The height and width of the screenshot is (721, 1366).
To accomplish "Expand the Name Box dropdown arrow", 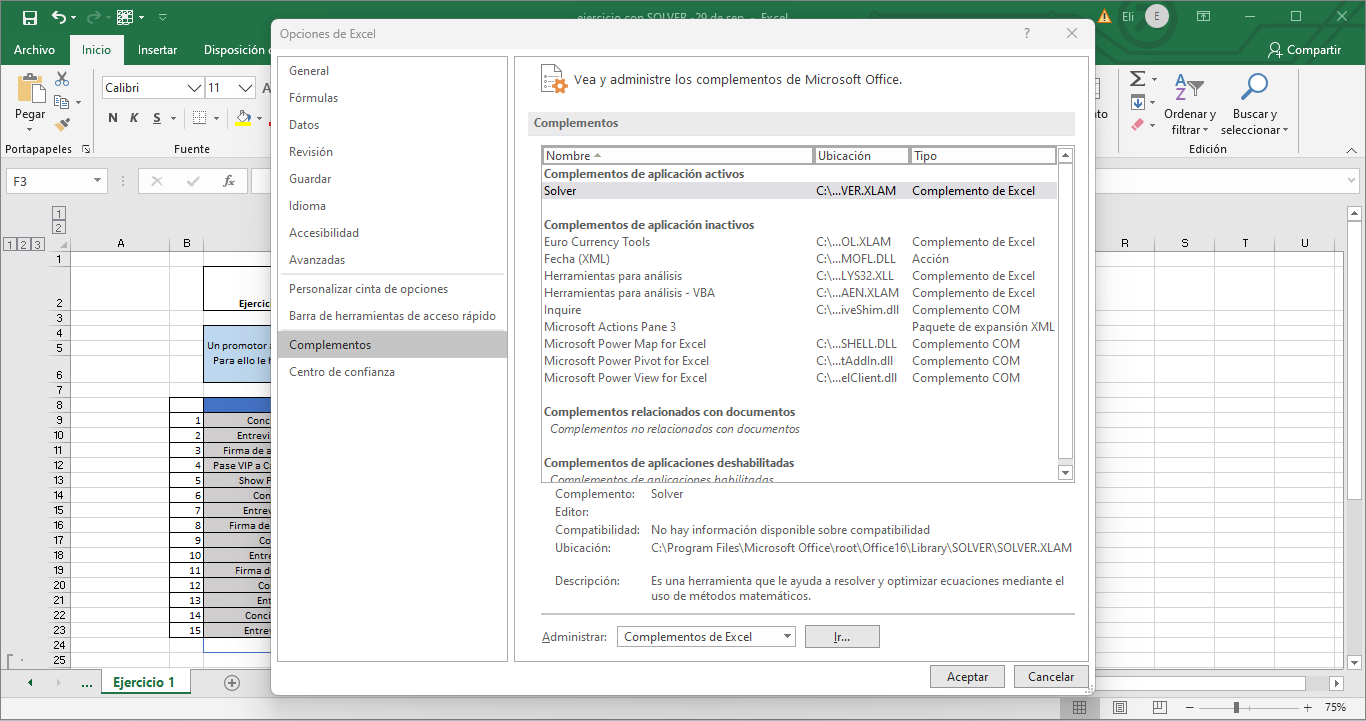I will pos(97,181).
